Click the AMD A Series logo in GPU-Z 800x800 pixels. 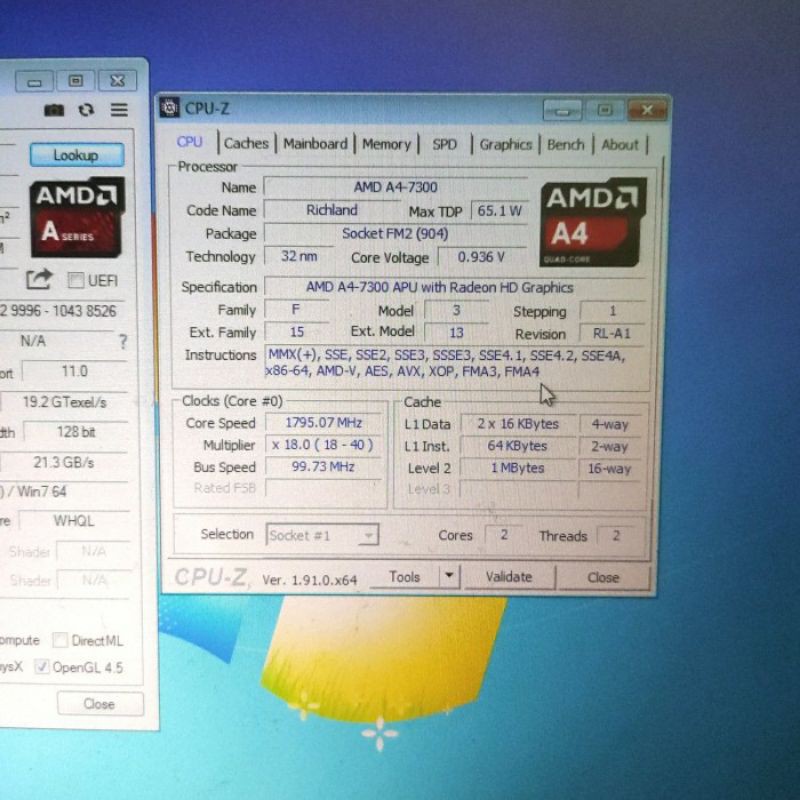pos(77,217)
